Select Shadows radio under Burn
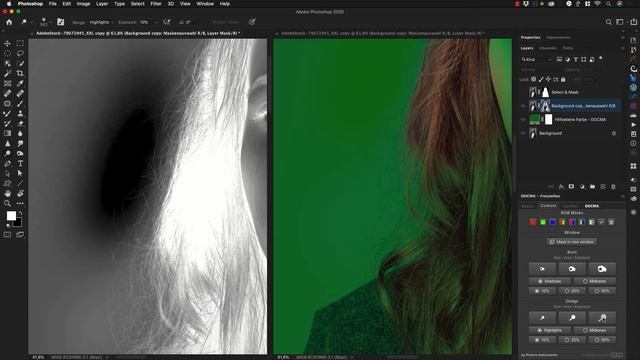Image resolution: width=640 pixels, height=360 pixels. pyautogui.click(x=549, y=281)
